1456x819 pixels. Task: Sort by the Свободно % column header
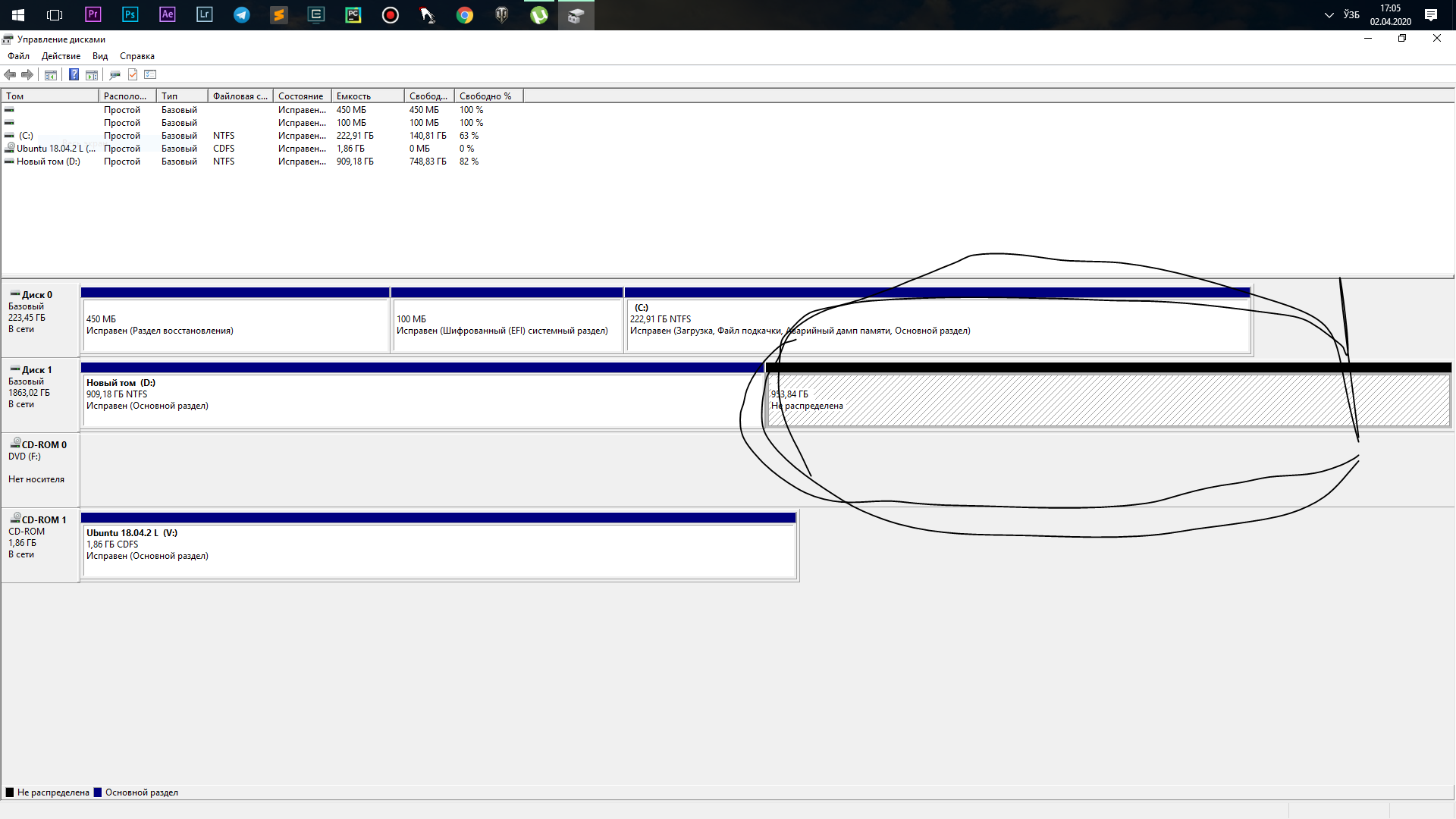click(488, 96)
